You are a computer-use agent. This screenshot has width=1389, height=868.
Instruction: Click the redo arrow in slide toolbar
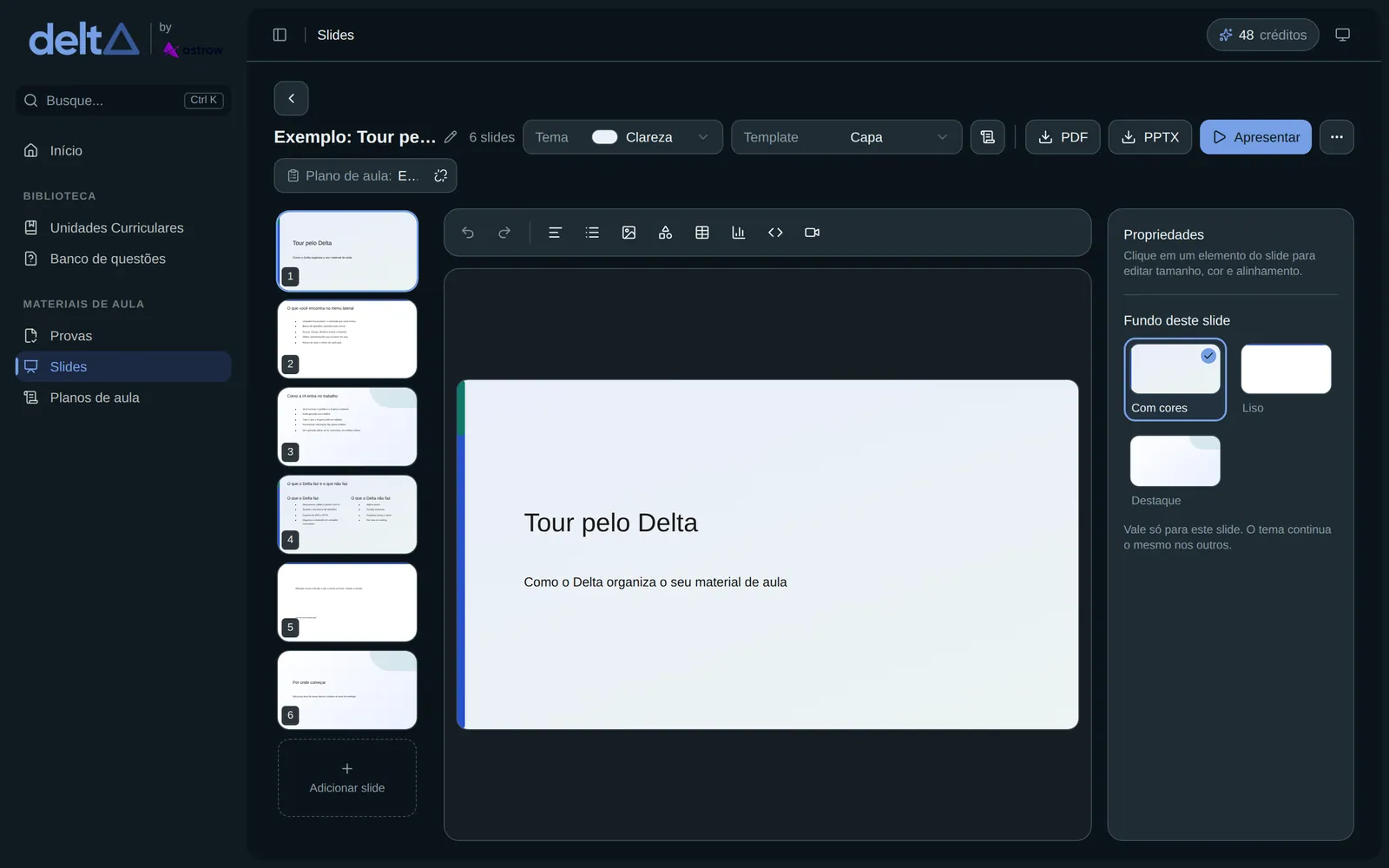point(504,233)
